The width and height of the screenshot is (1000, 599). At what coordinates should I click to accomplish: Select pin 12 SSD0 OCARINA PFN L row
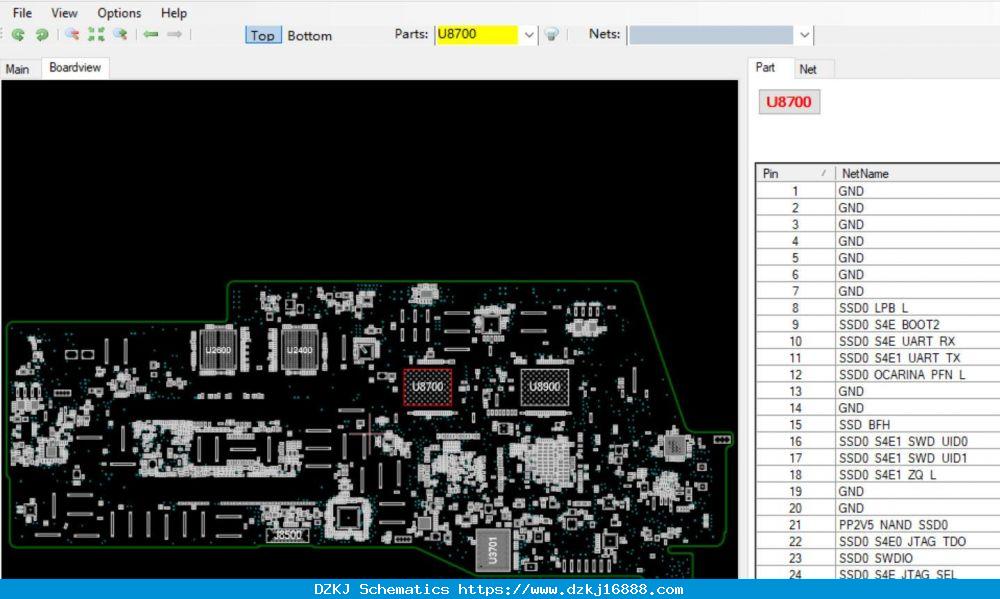[878, 374]
